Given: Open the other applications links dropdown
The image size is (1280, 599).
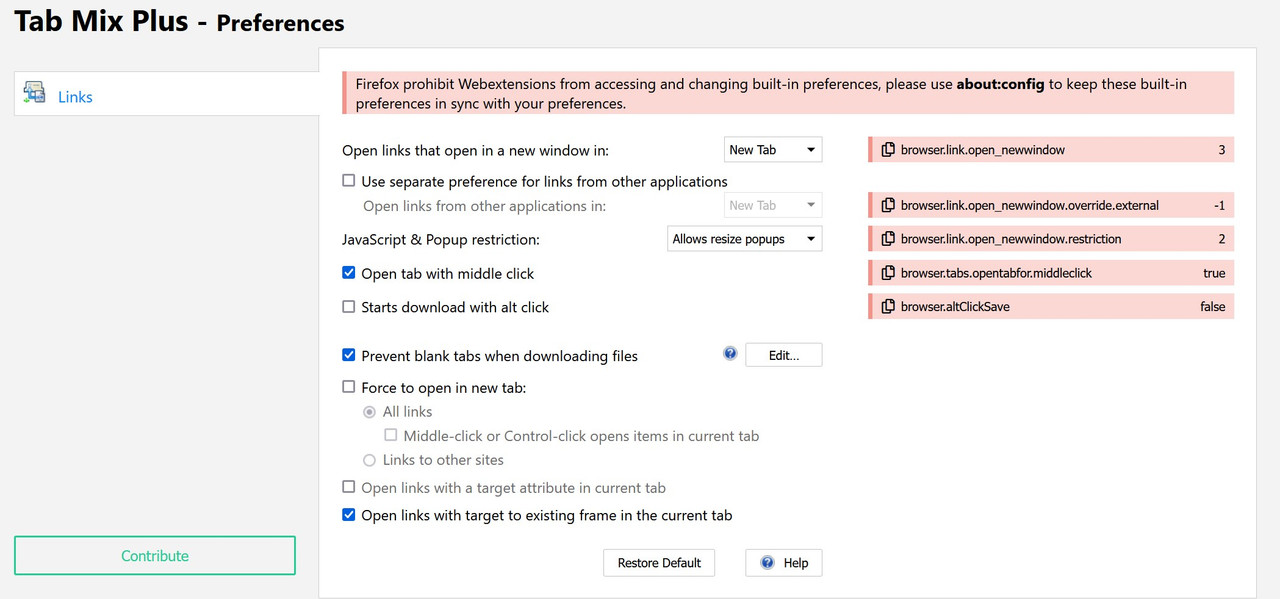Looking at the screenshot, I should [773, 205].
